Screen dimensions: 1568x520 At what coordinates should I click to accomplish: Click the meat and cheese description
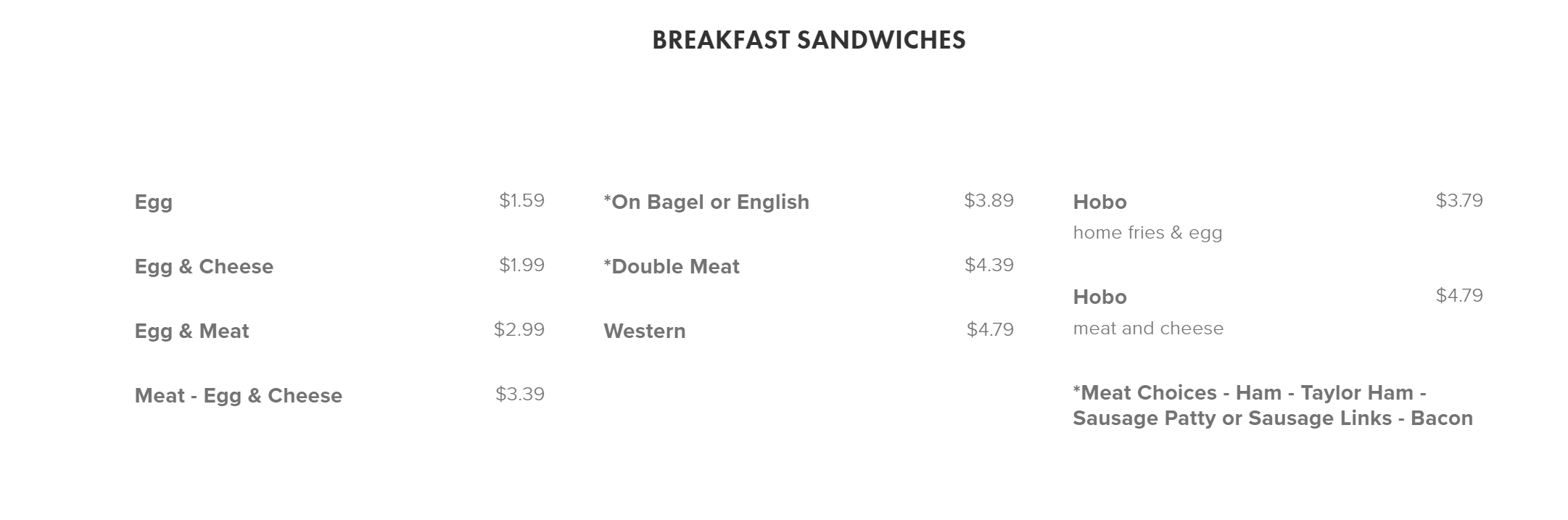point(1148,329)
